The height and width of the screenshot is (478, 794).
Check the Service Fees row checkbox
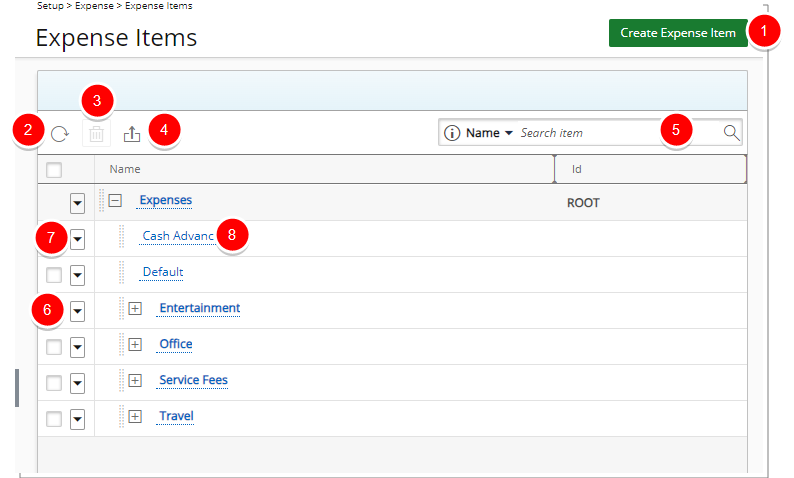click(x=54, y=383)
